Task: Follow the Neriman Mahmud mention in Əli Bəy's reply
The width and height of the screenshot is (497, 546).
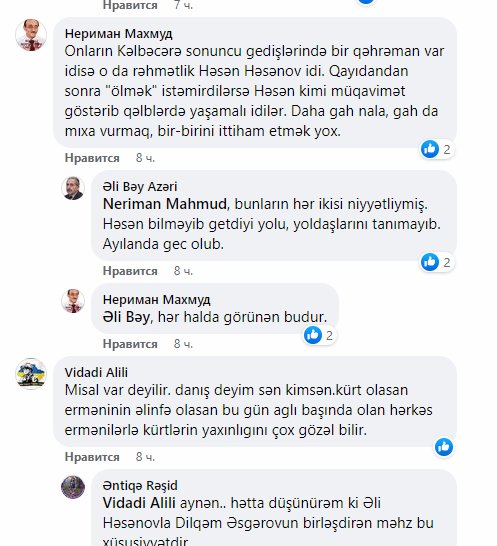Action: [165, 204]
